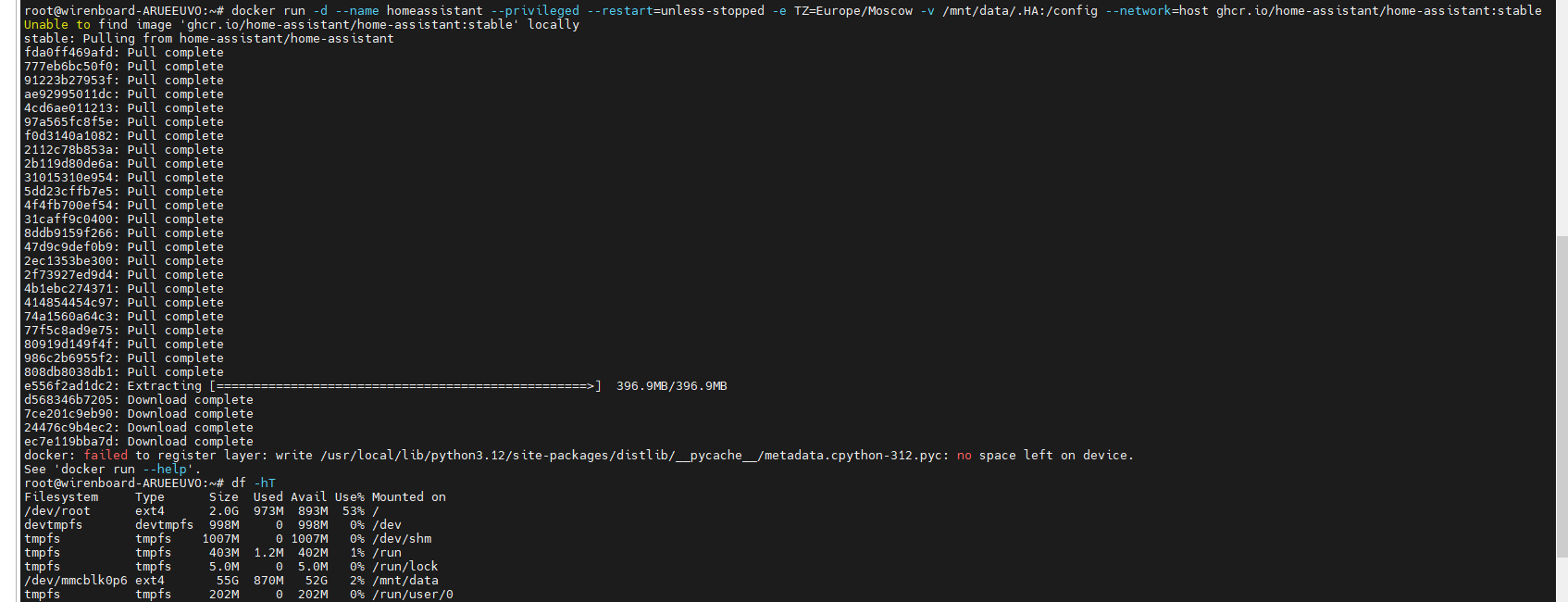Click layer line 'fda0ff469afd: Pull complete'
The width and height of the screenshot is (1568, 602).
(x=124, y=53)
